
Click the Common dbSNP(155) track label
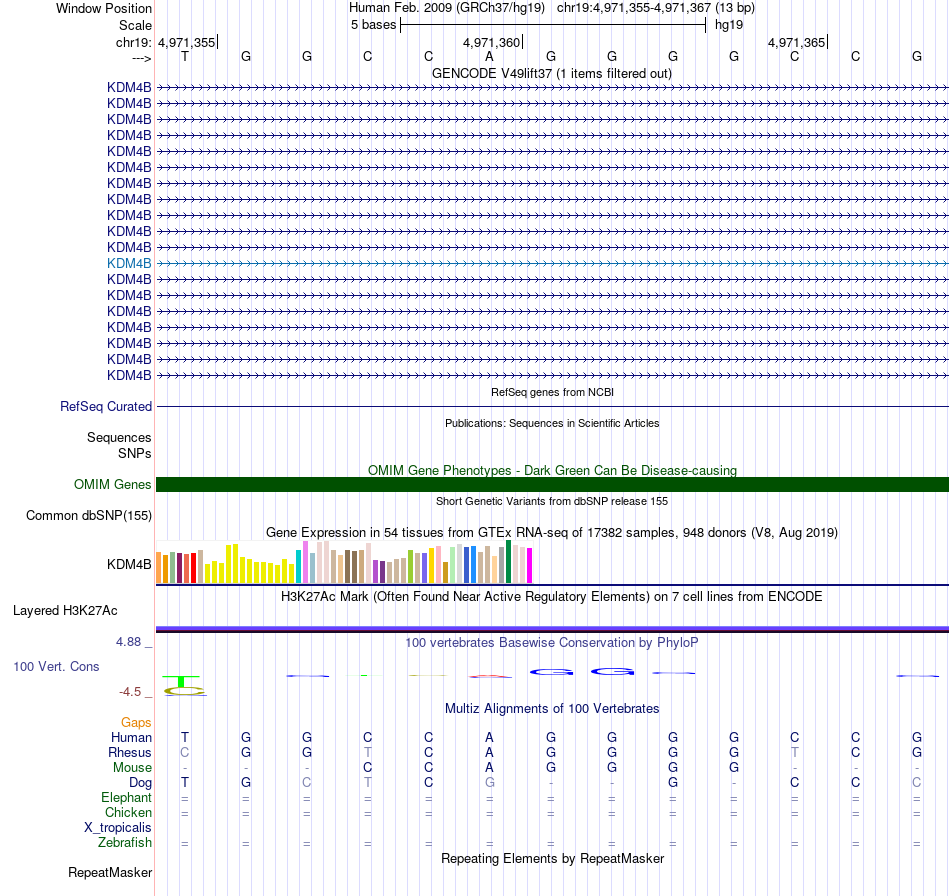(89, 516)
